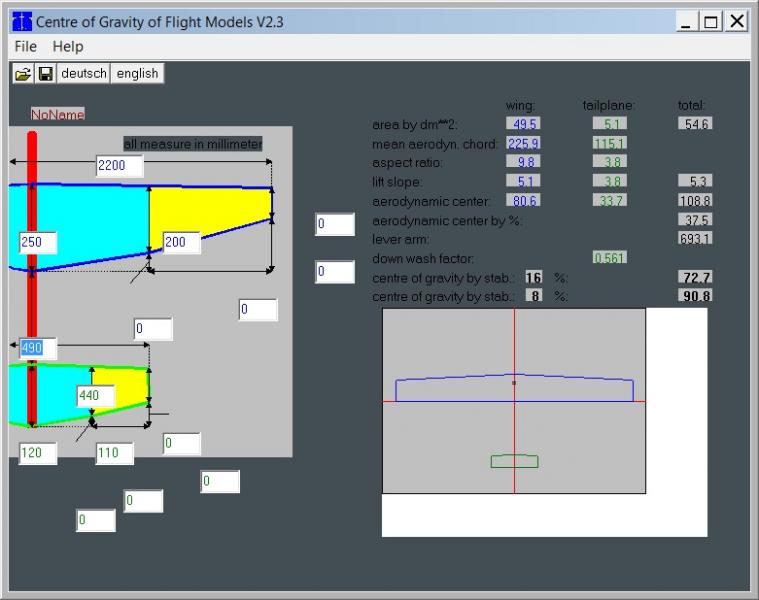The height and width of the screenshot is (600, 759).
Task: Click the green tailplane outline in plan view
Action: (514, 461)
